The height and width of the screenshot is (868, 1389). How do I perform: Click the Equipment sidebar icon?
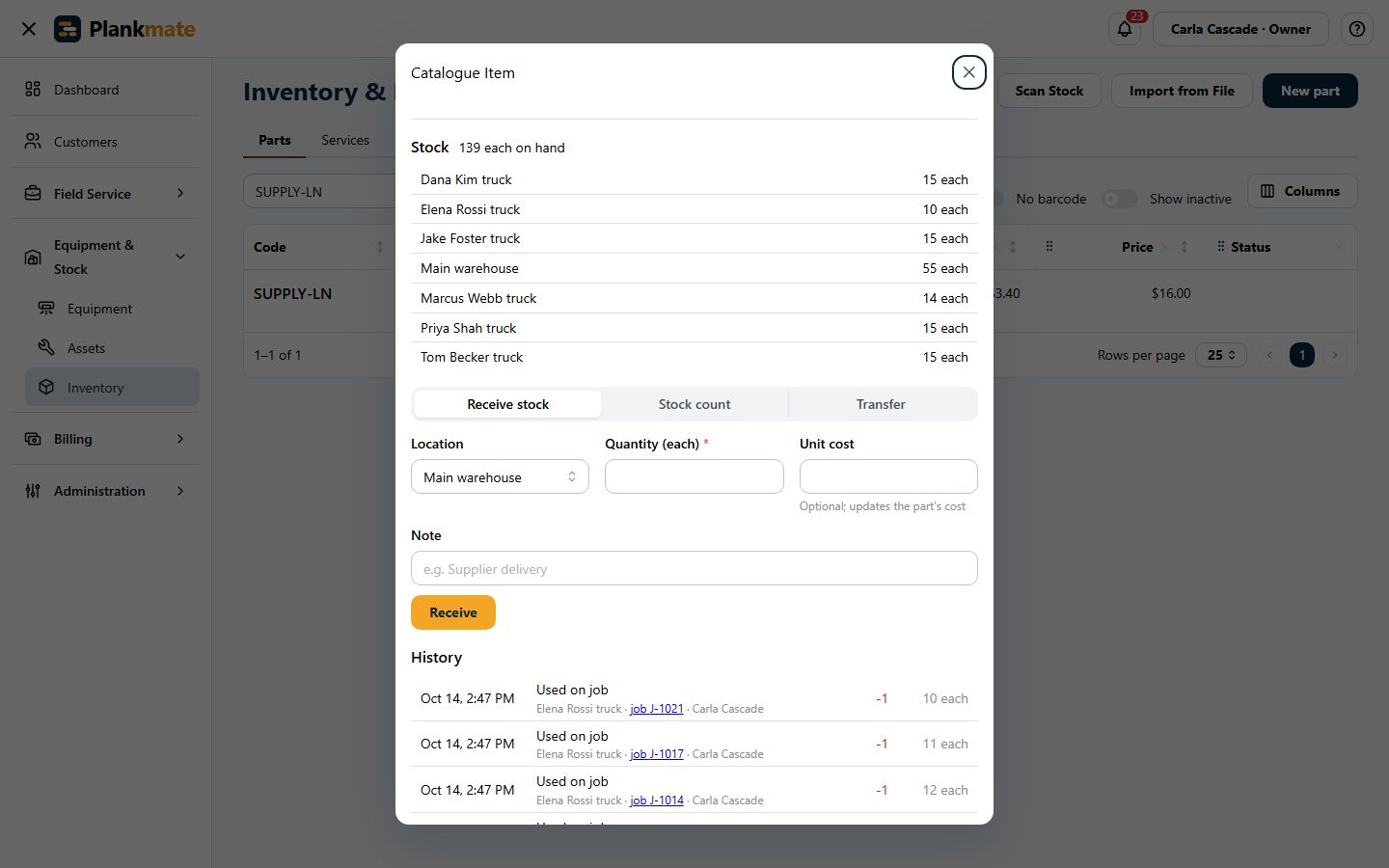point(46,309)
